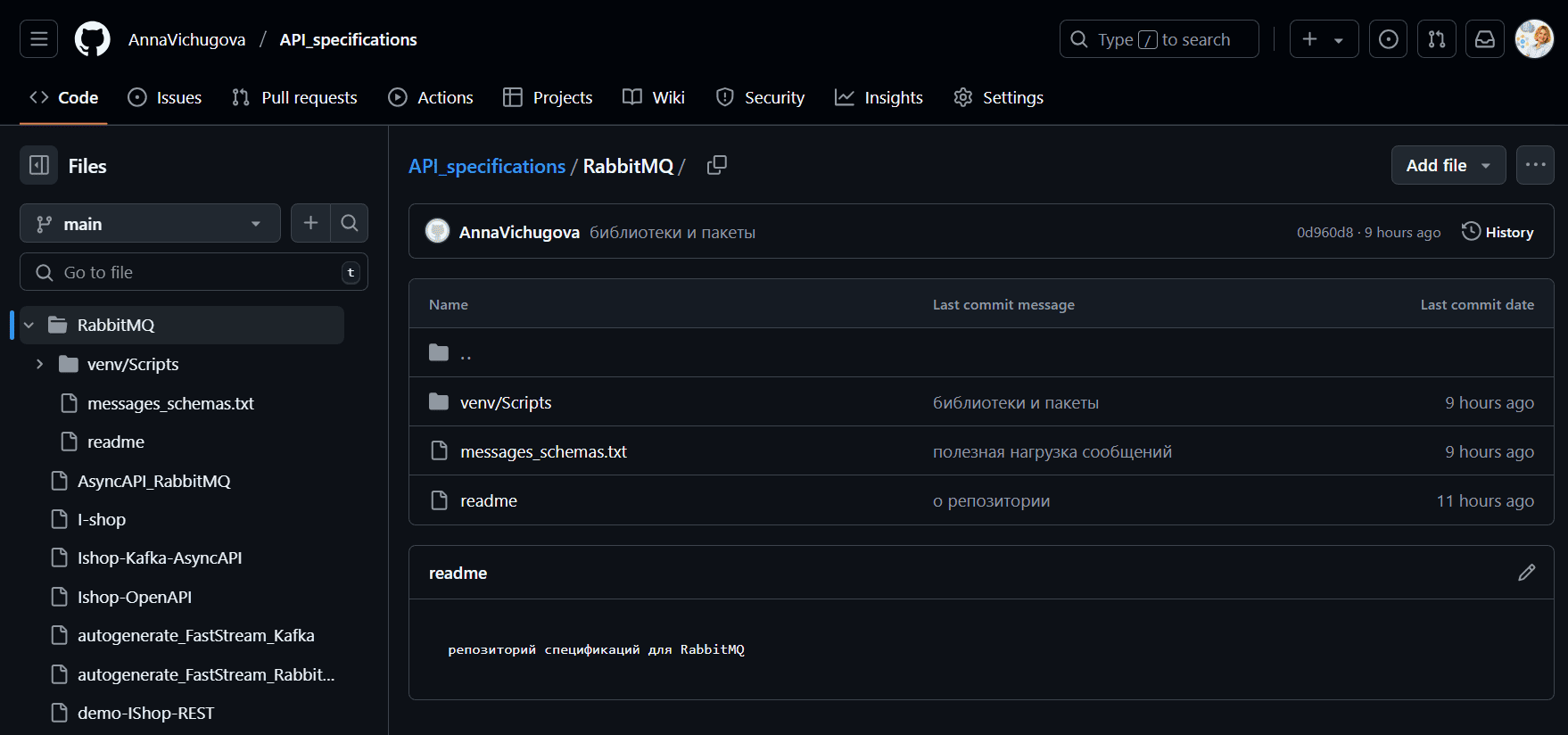Image resolution: width=1568 pixels, height=735 pixels.
Task: Copy the RabbitMQ path to clipboard
Action: 717,165
